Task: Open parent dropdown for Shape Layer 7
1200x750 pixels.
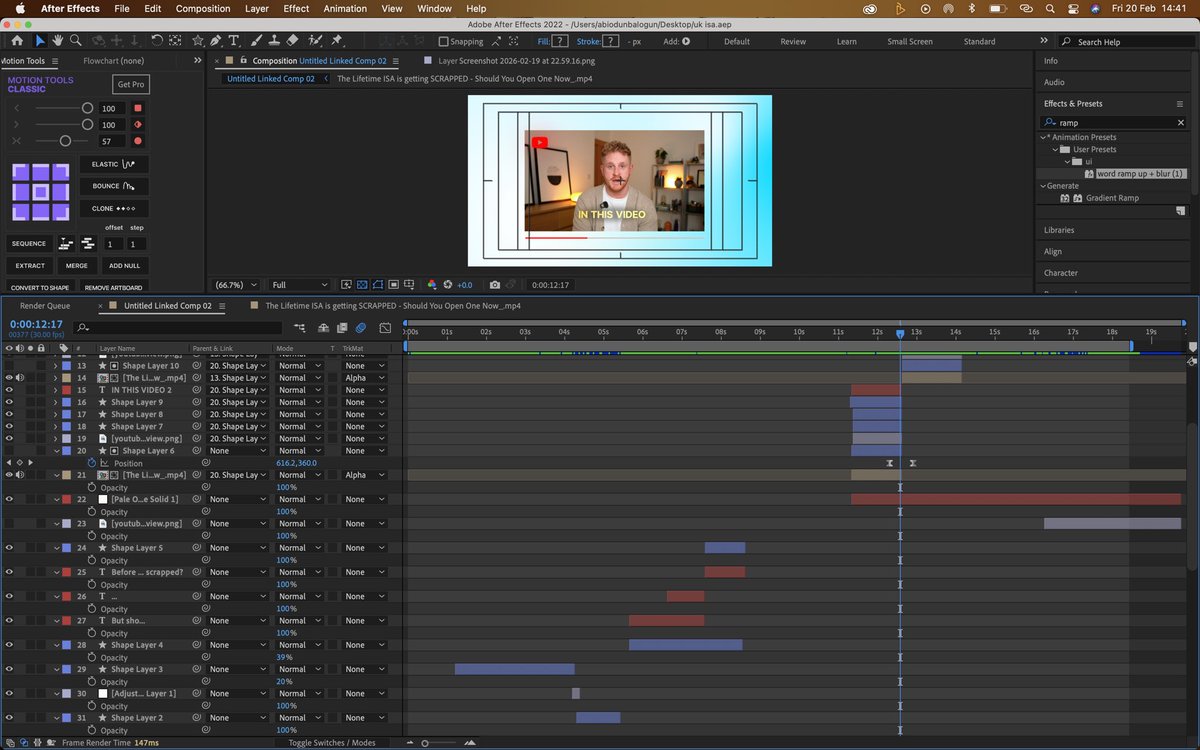Action: [x=238, y=426]
